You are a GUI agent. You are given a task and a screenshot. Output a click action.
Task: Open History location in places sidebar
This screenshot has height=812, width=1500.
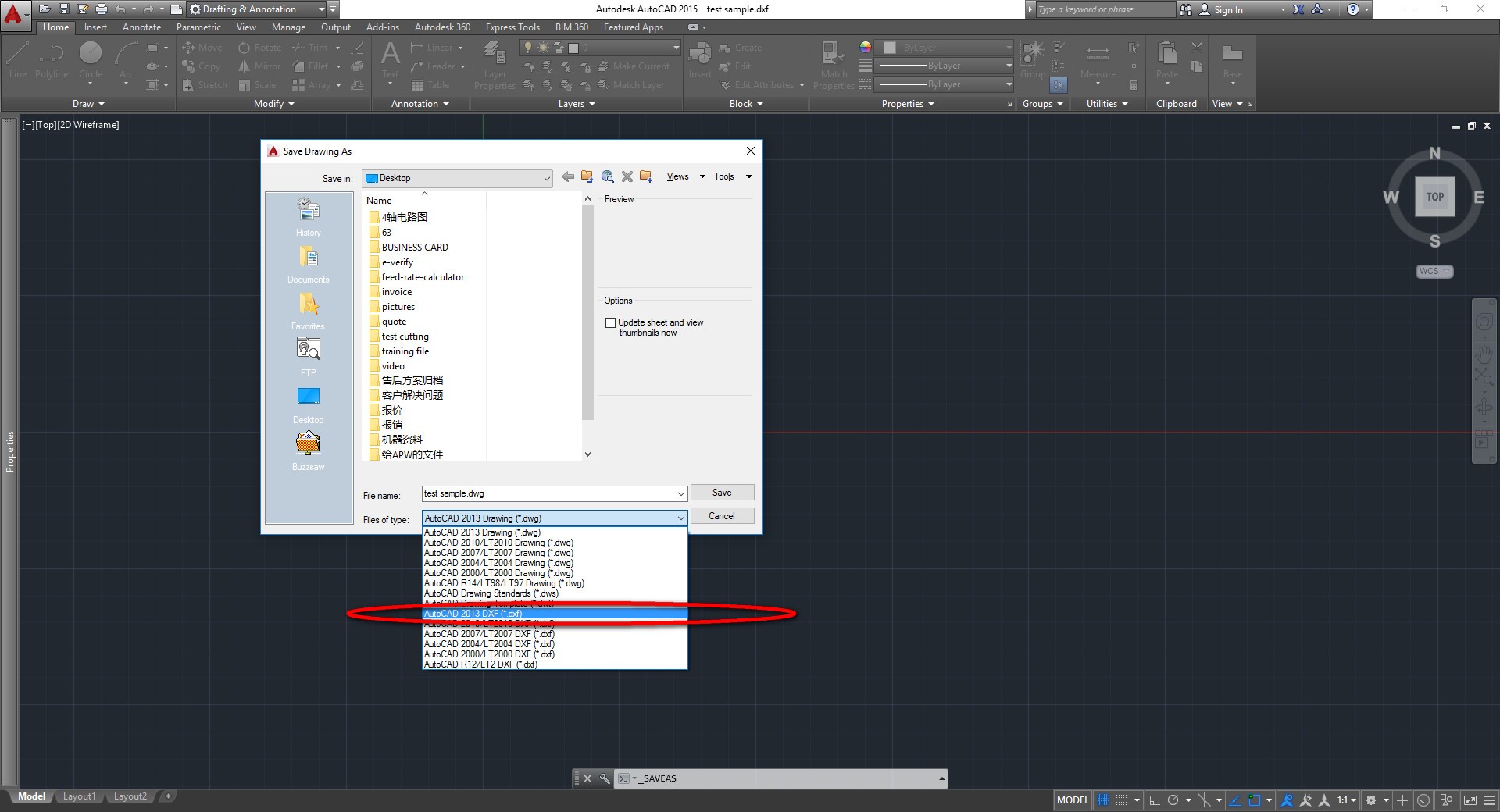309,217
